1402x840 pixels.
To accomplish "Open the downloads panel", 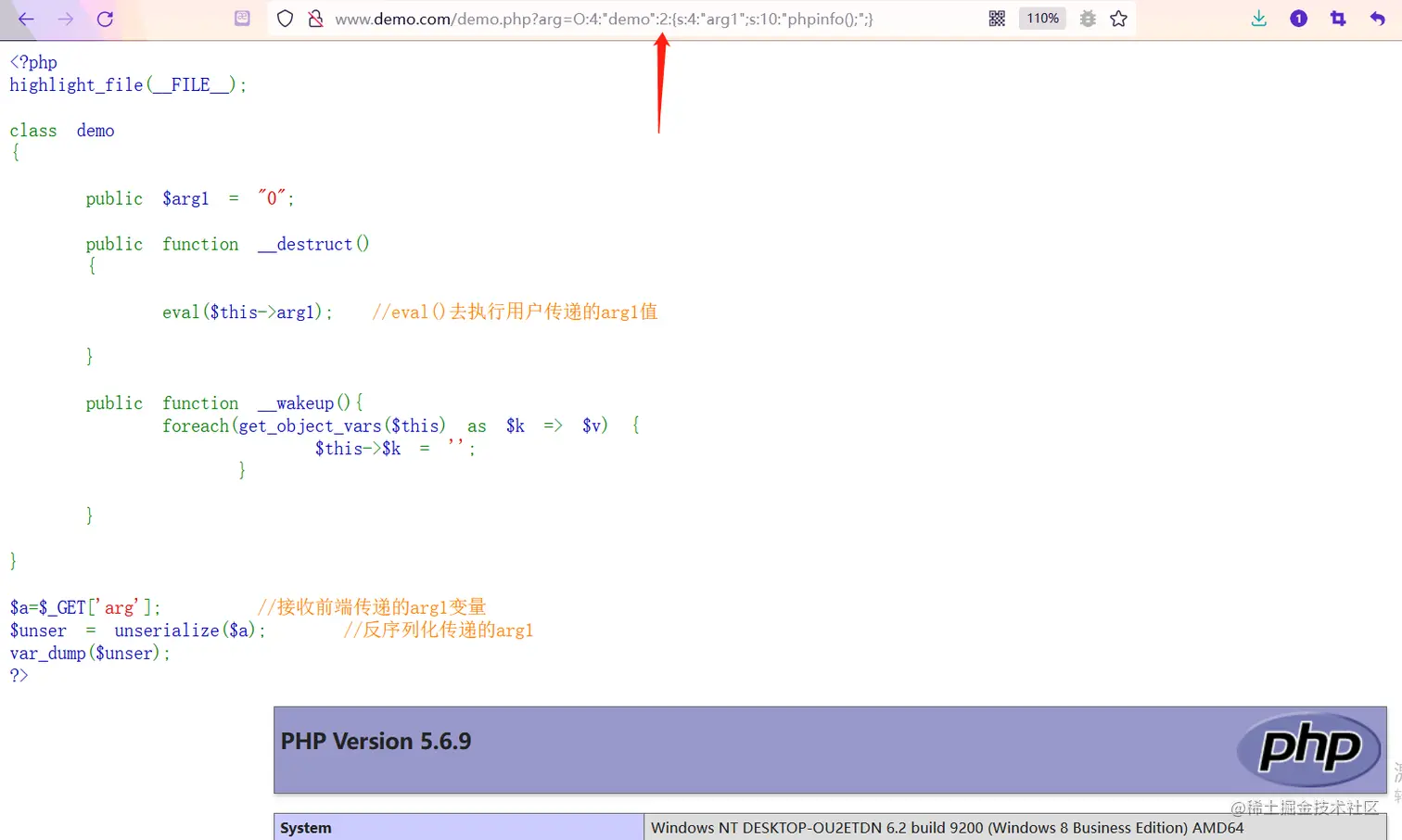I will coord(1258,19).
